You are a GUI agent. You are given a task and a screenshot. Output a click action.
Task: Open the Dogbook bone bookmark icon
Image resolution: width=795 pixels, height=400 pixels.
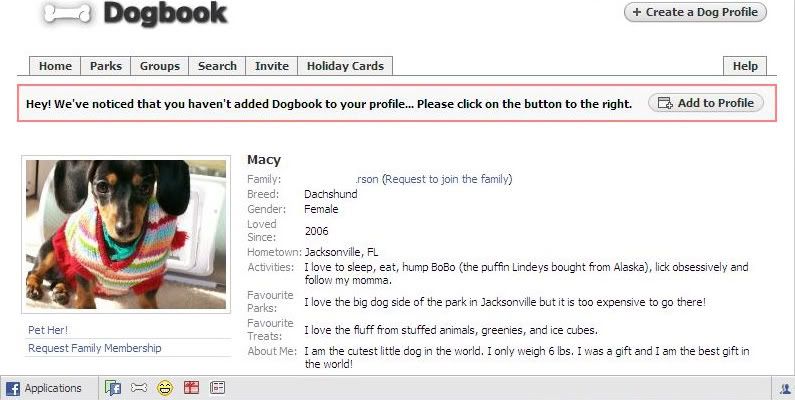(x=139, y=388)
